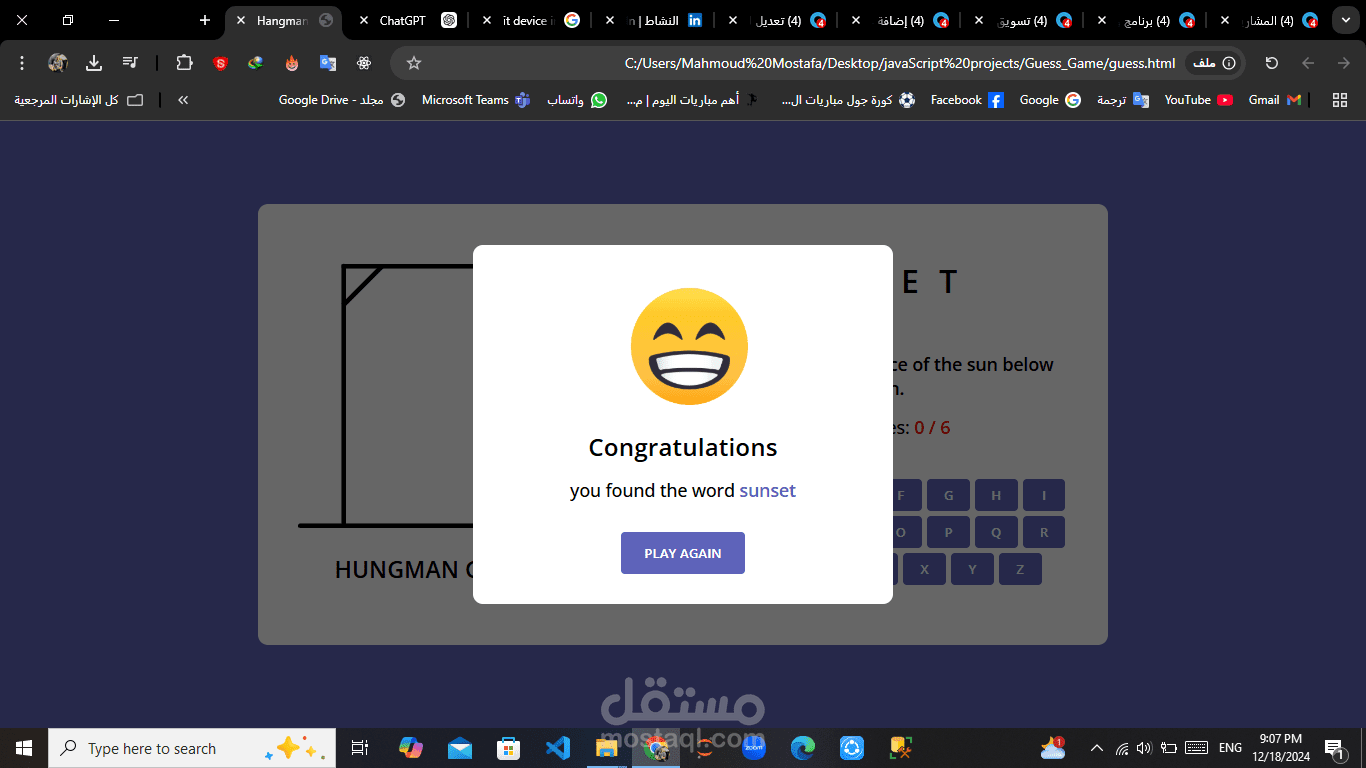The width and height of the screenshot is (1366, 768).
Task: Click the letter Y key on keyboard
Action: 973,569
